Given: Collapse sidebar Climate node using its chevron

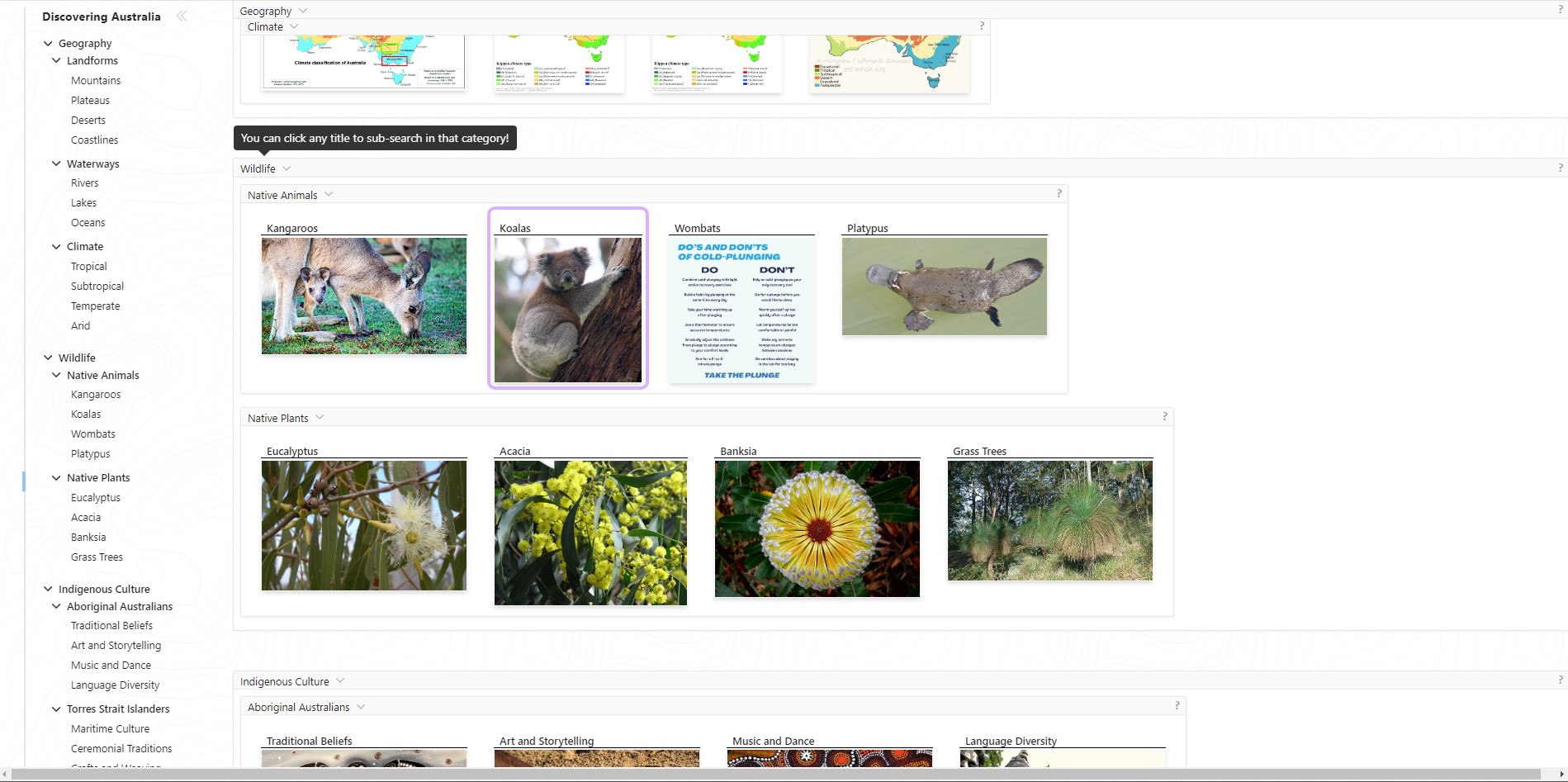Looking at the screenshot, I should click(x=56, y=246).
